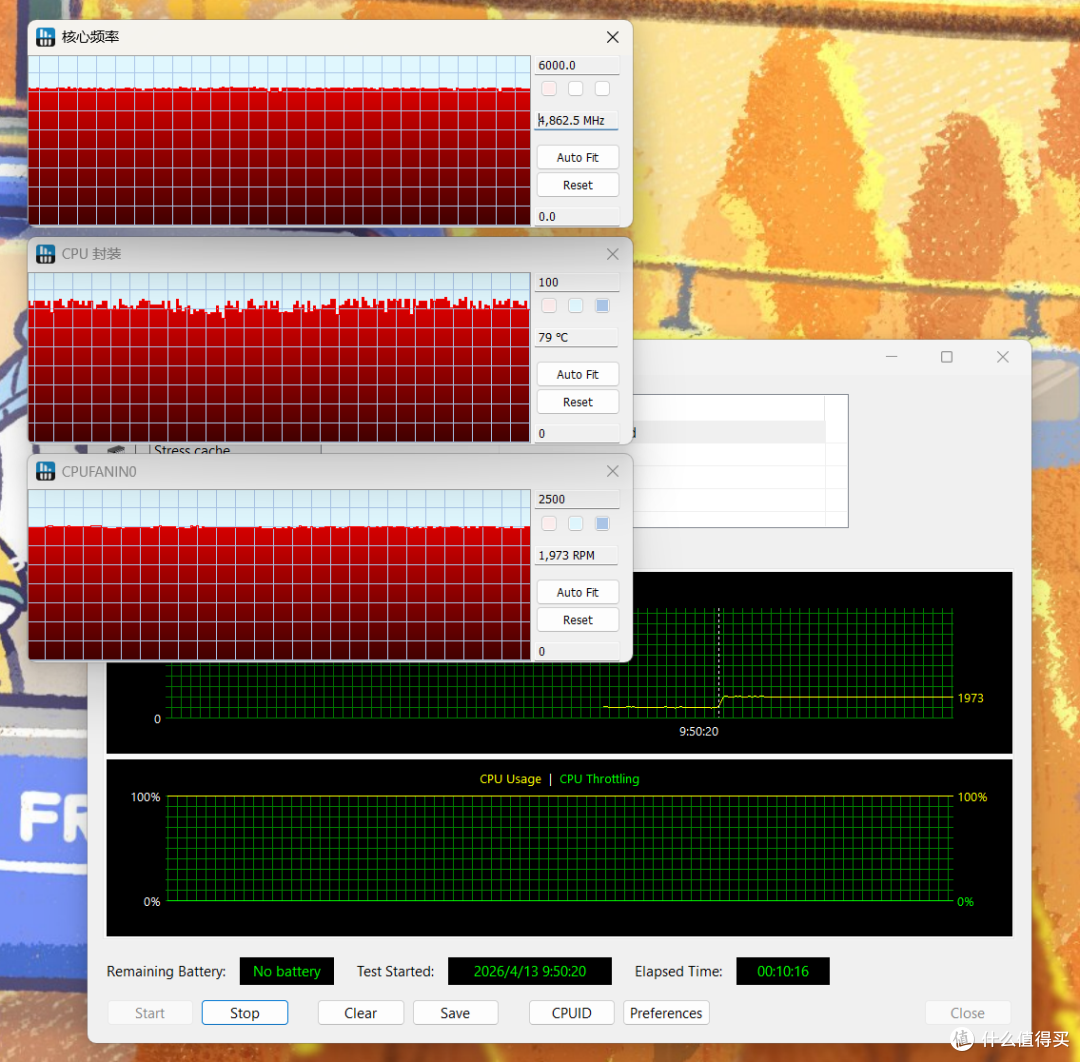Click the 1,973 RPM fan readout

tap(577, 555)
